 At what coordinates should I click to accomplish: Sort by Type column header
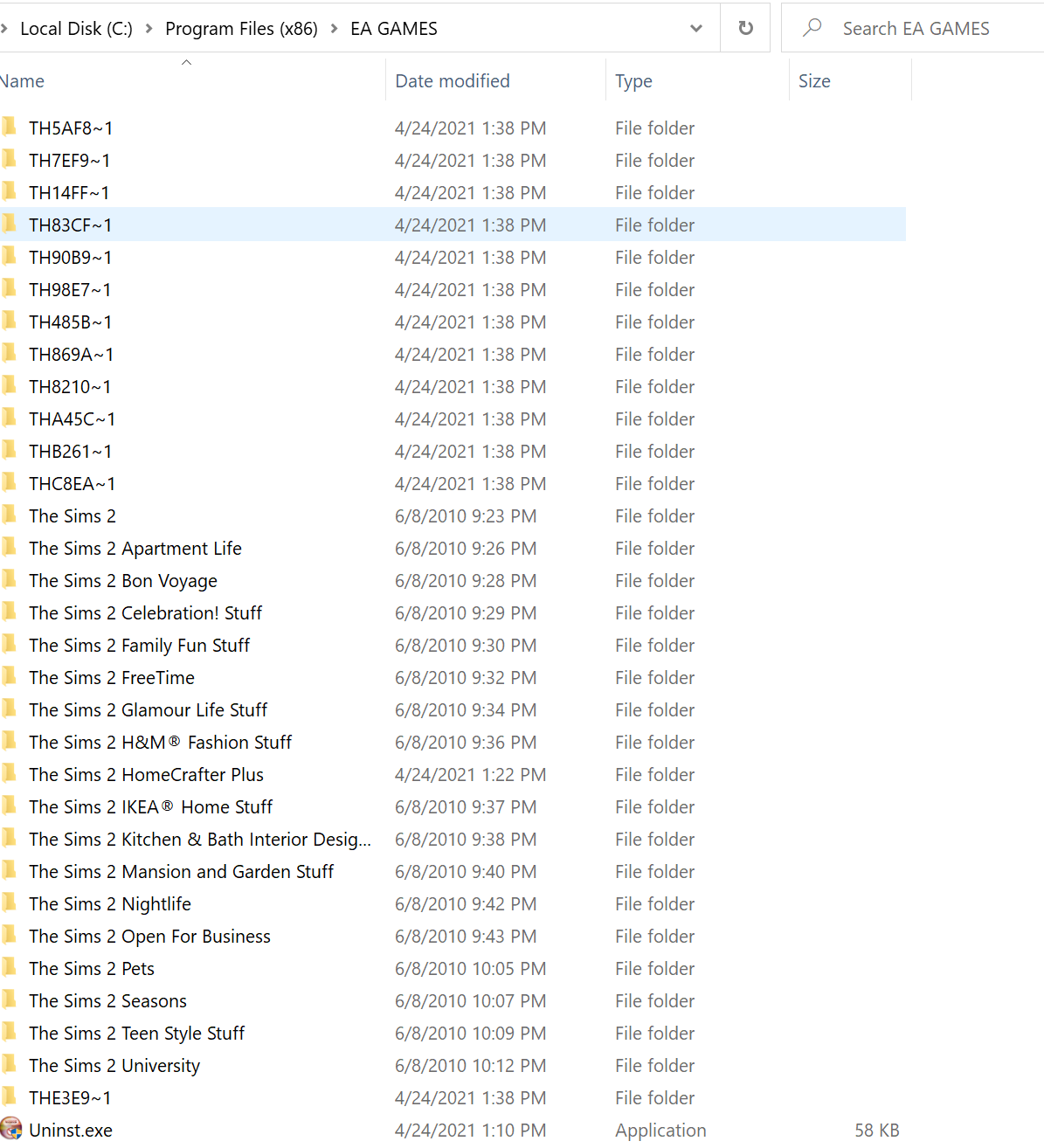click(633, 81)
